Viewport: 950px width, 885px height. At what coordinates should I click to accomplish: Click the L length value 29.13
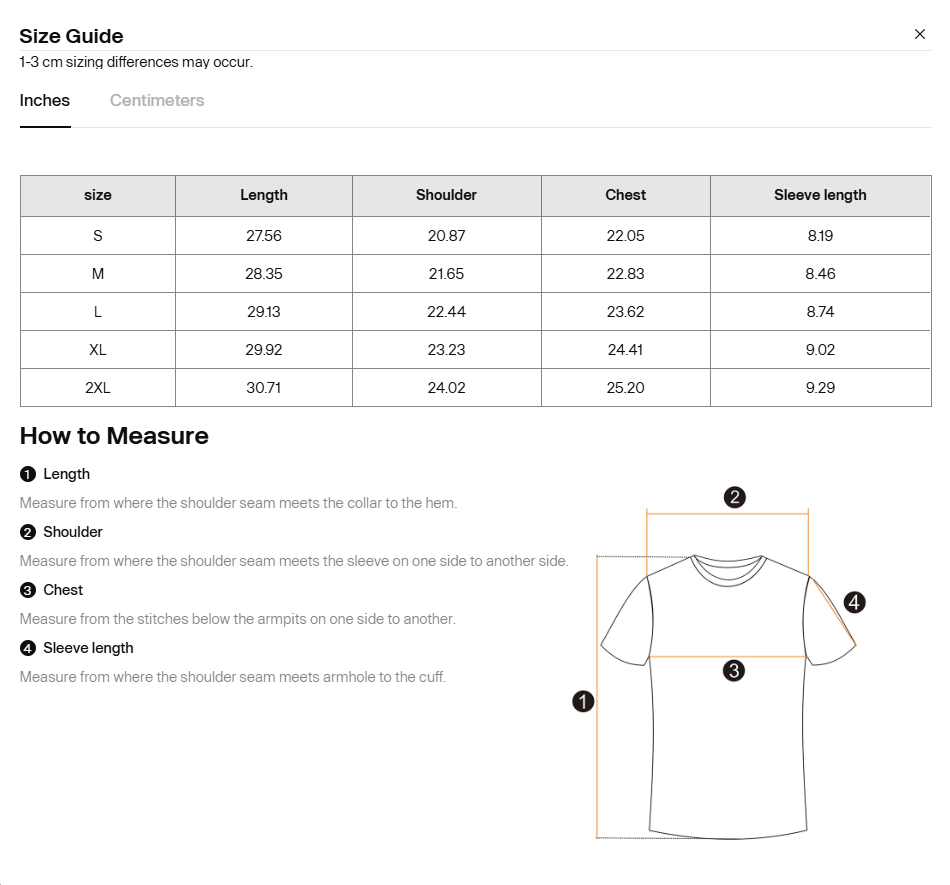coord(264,312)
